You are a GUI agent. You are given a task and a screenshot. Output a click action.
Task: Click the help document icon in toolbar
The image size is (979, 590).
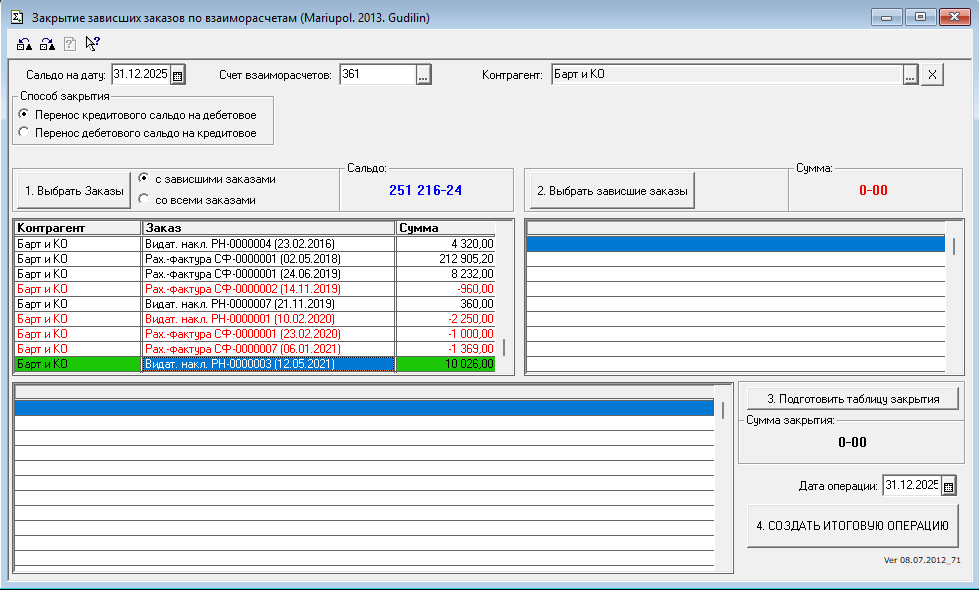(70, 43)
